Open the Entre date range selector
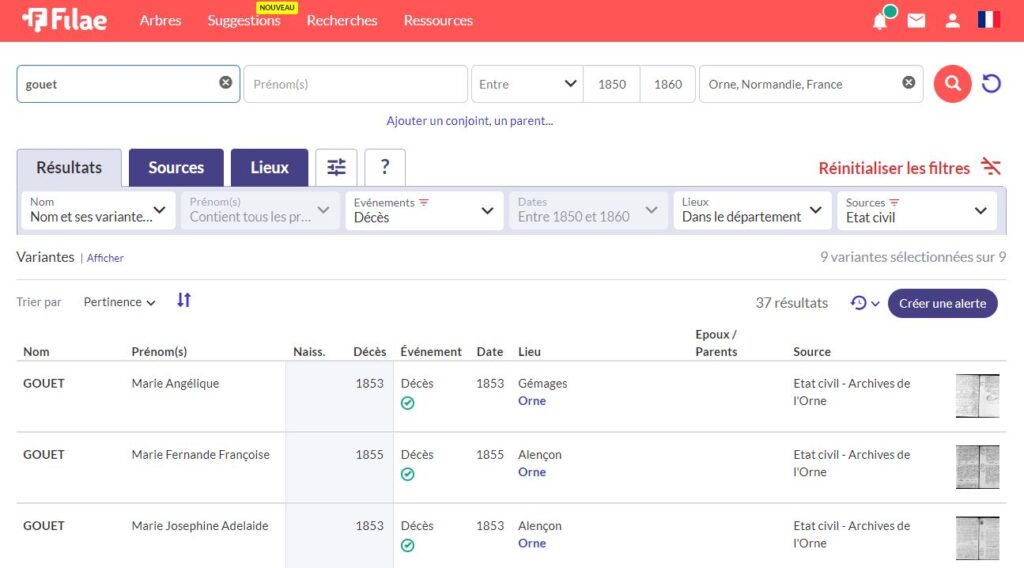This screenshot has height=568, width=1024. tap(526, 84)
